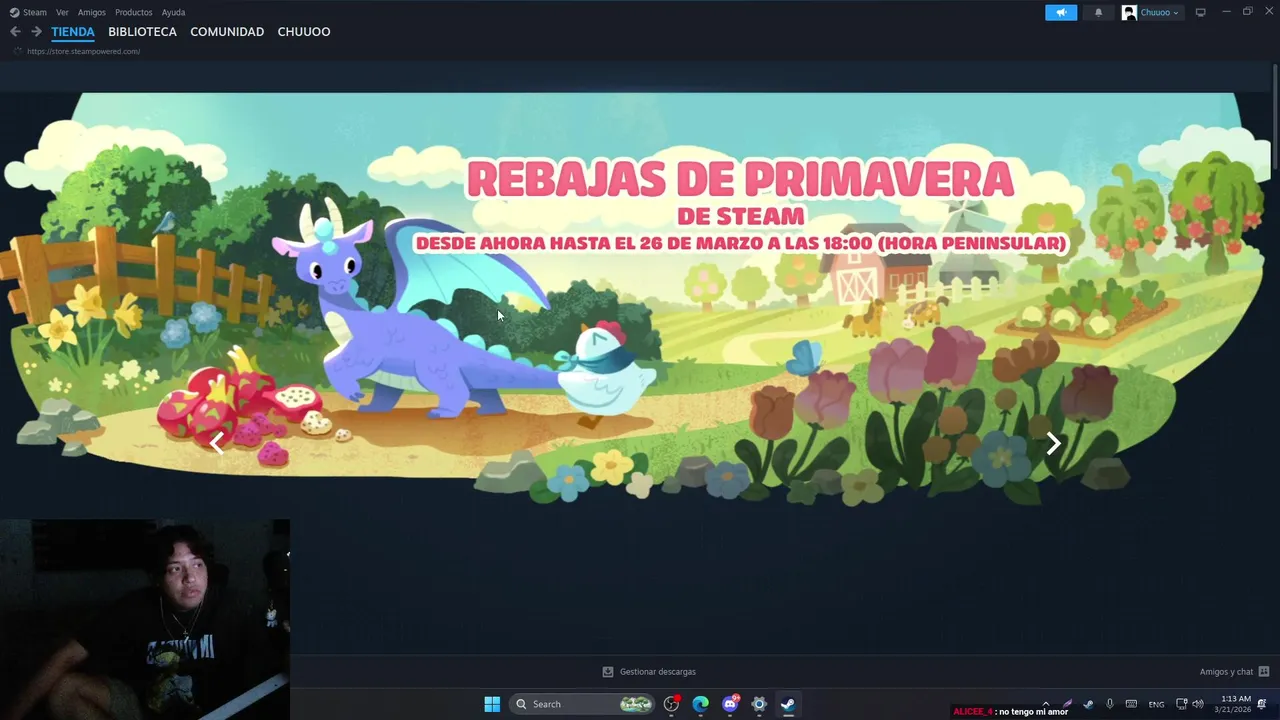Enter Big Picture mode via monitor icon
Viewport: 1280px width, 720px height.
pyautogui.click(x=1201, y=12)
